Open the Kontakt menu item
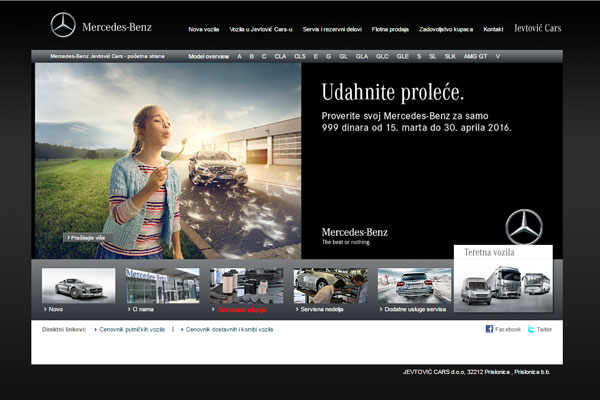The image size is (600, 400). coord(493,29)
